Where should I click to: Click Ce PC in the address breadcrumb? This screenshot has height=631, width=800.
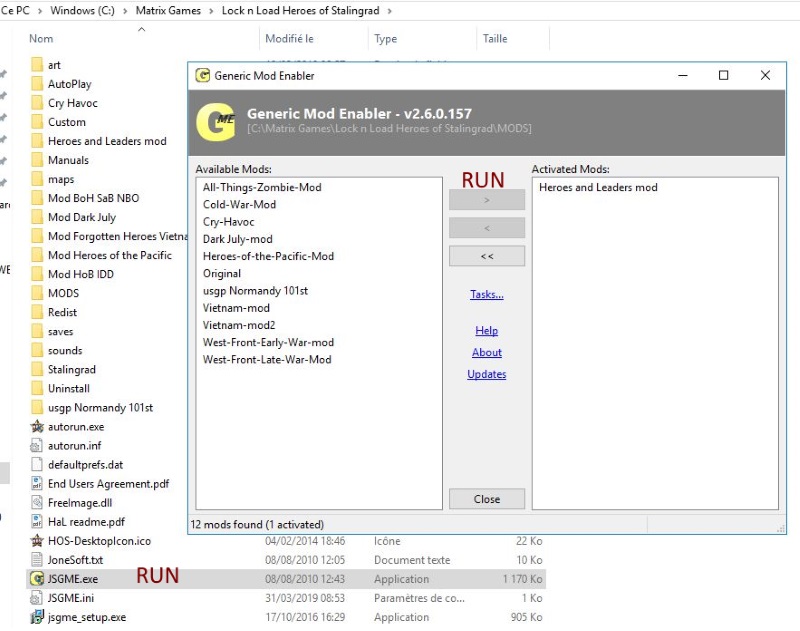pos(15,11)
